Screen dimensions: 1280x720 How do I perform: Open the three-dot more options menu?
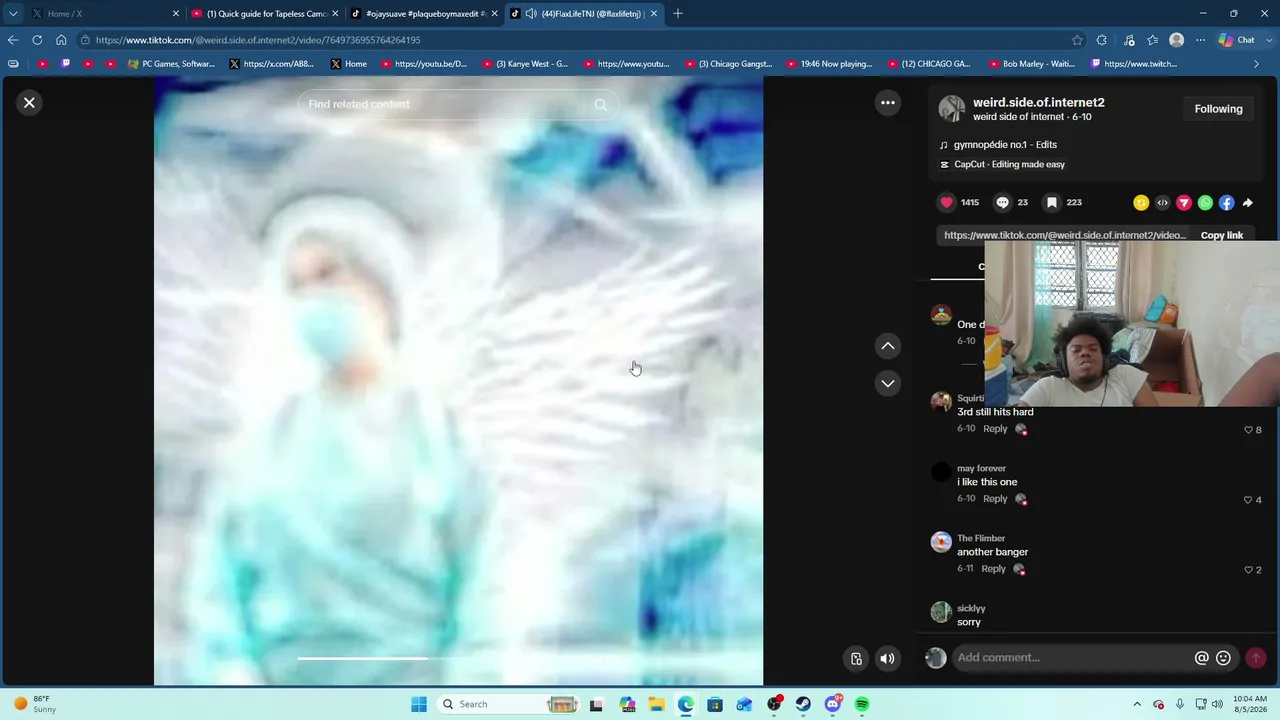(x=887, y=102)
